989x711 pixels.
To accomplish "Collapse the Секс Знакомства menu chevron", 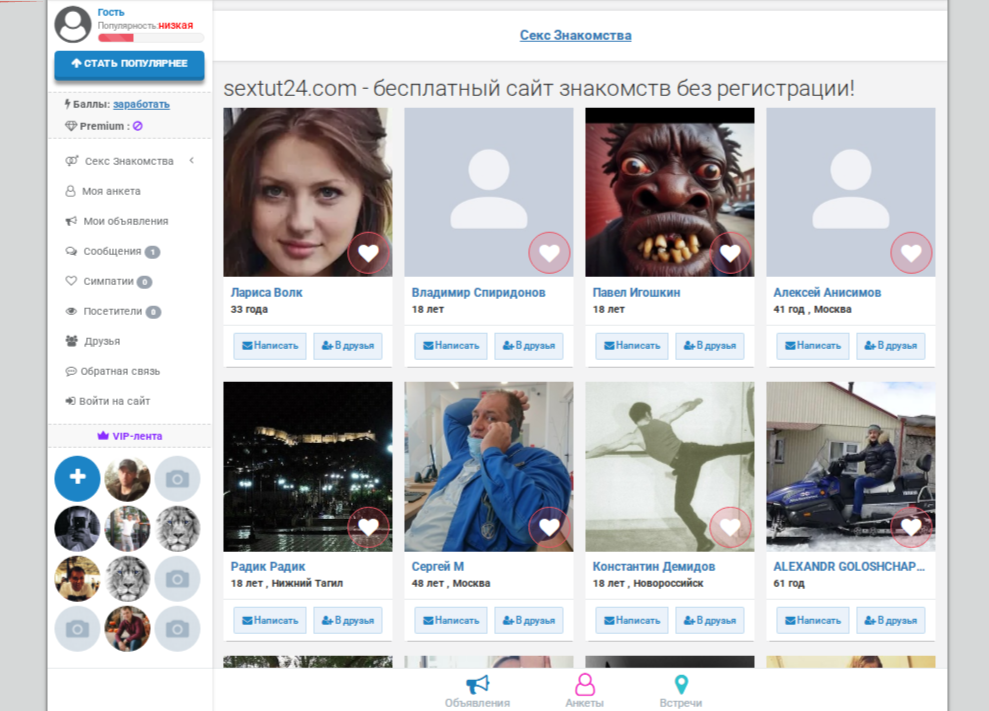I will [x=192, y=161].
